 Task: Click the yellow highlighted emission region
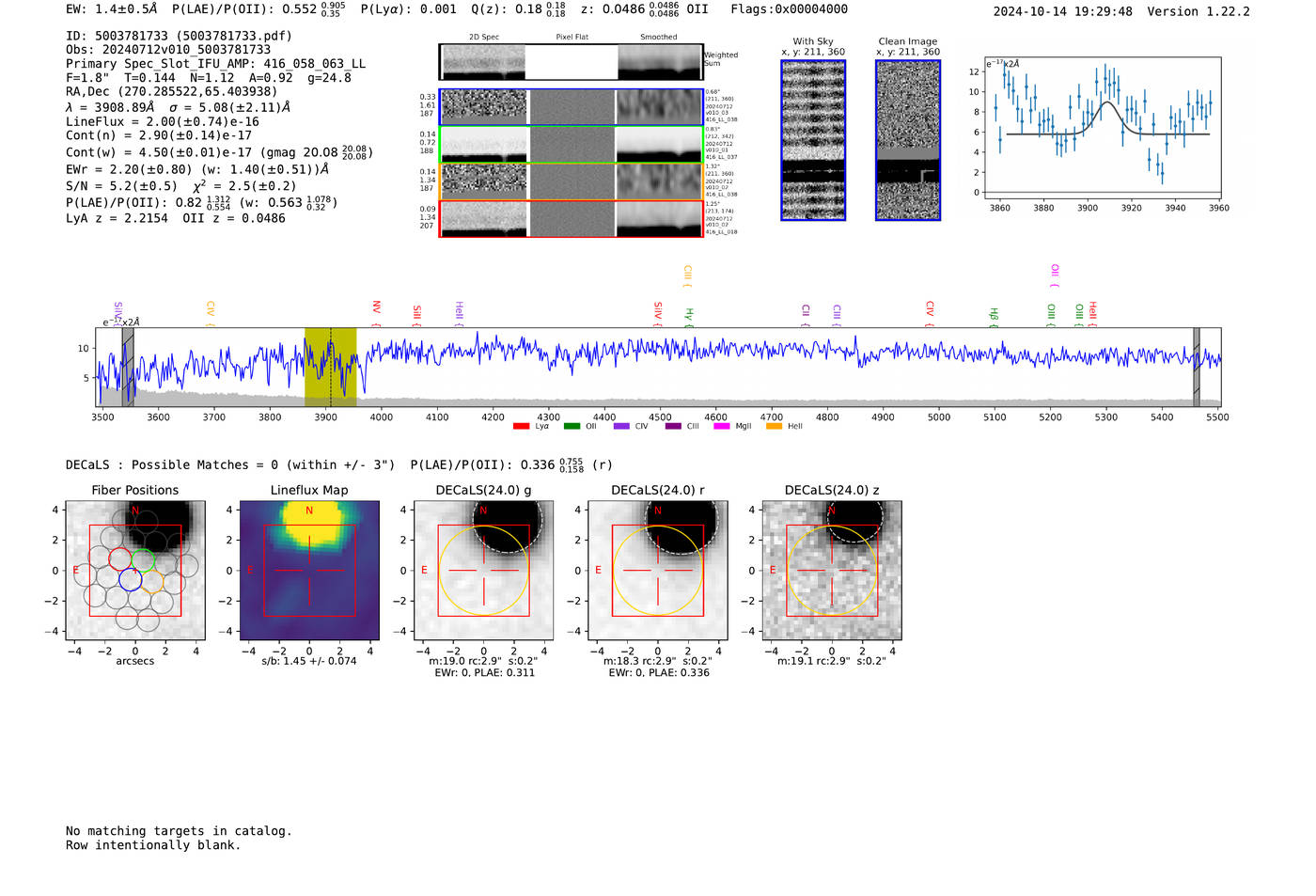pyautogui.click(x=330, y=367)
